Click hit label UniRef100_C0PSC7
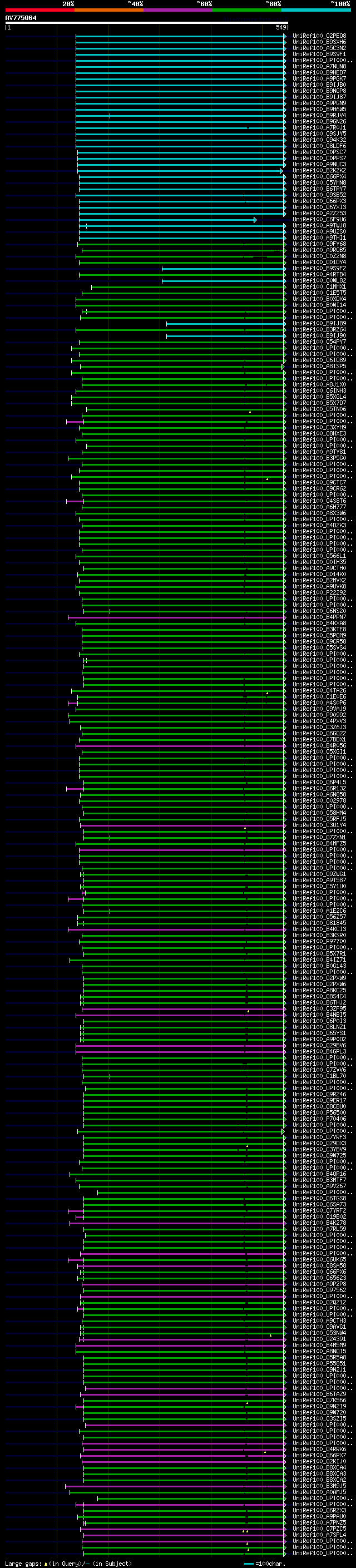This screenshot has width=356, height=1568. tap(319, 152)
